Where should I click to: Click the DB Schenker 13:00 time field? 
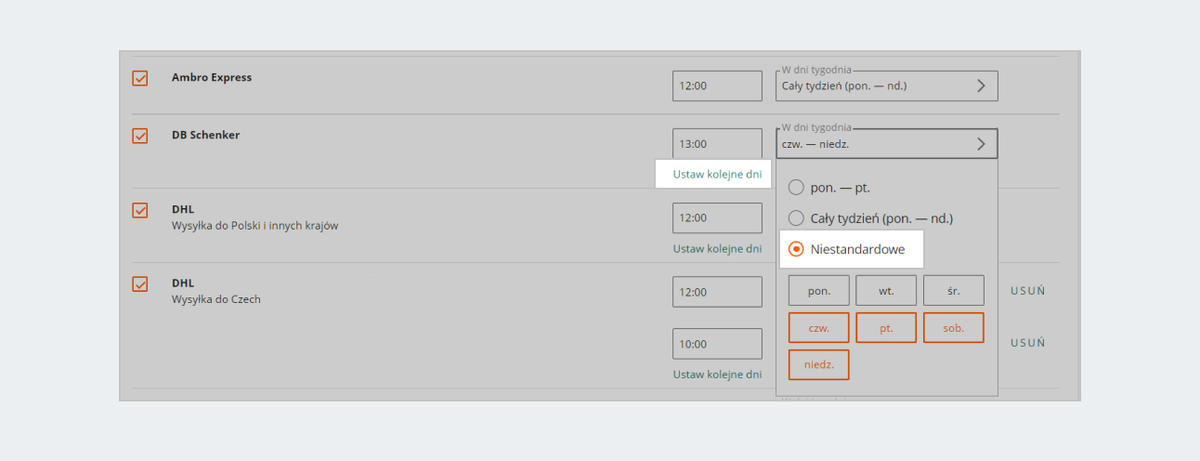coord(717,144)
